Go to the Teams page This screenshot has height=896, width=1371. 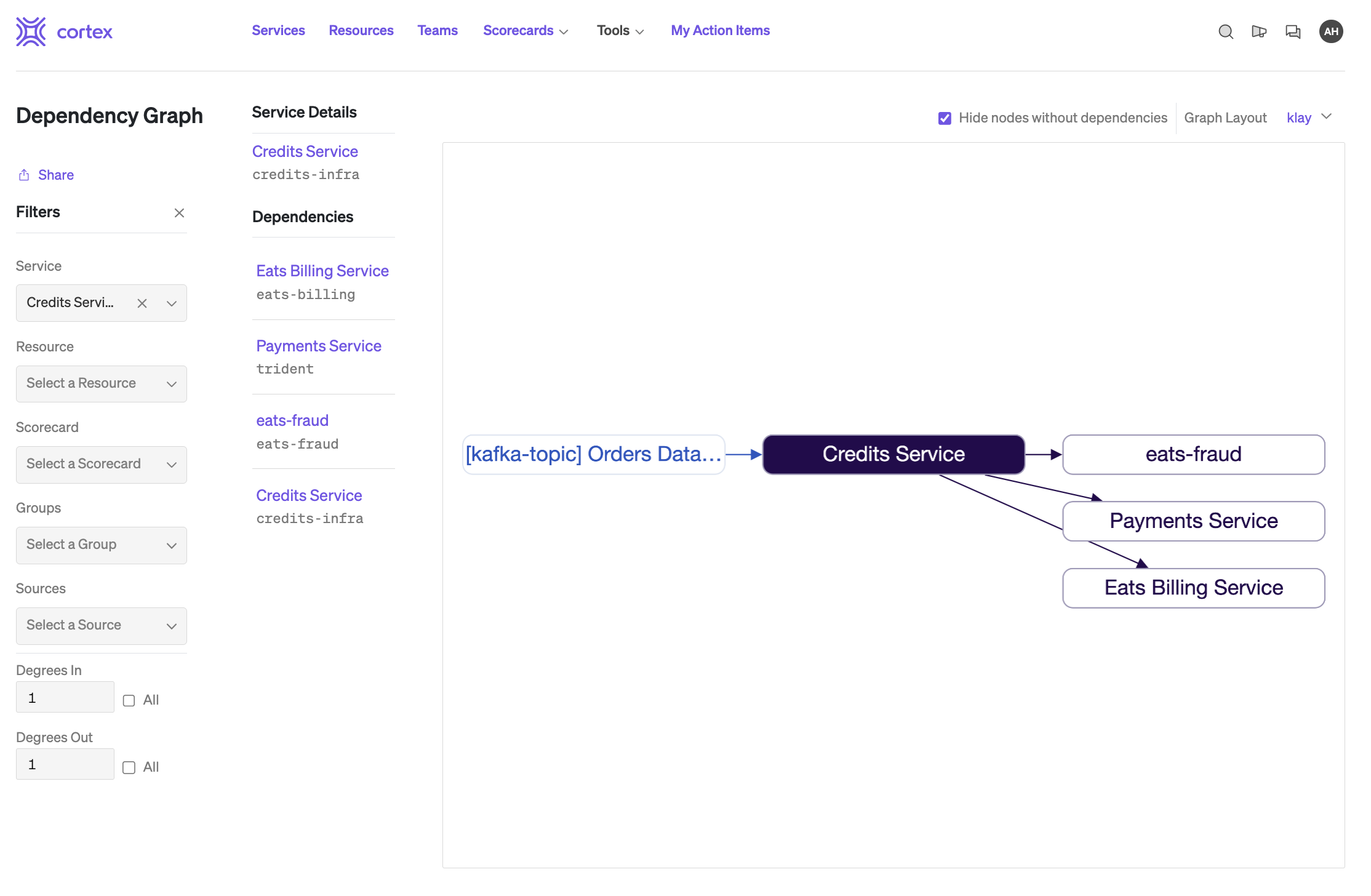tap(438, 31)
